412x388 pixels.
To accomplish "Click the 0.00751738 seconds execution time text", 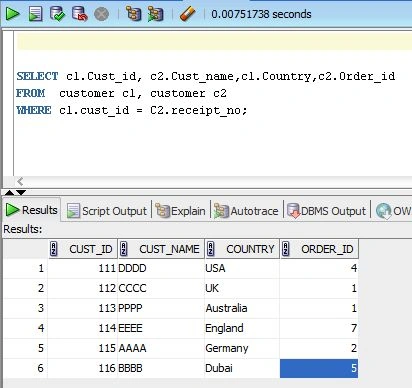I will pyautogui.click(x=261, y=14).
